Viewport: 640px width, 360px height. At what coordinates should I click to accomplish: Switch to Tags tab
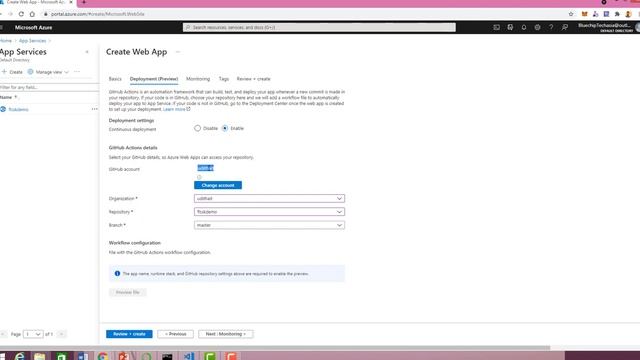[x=224, y=79]
